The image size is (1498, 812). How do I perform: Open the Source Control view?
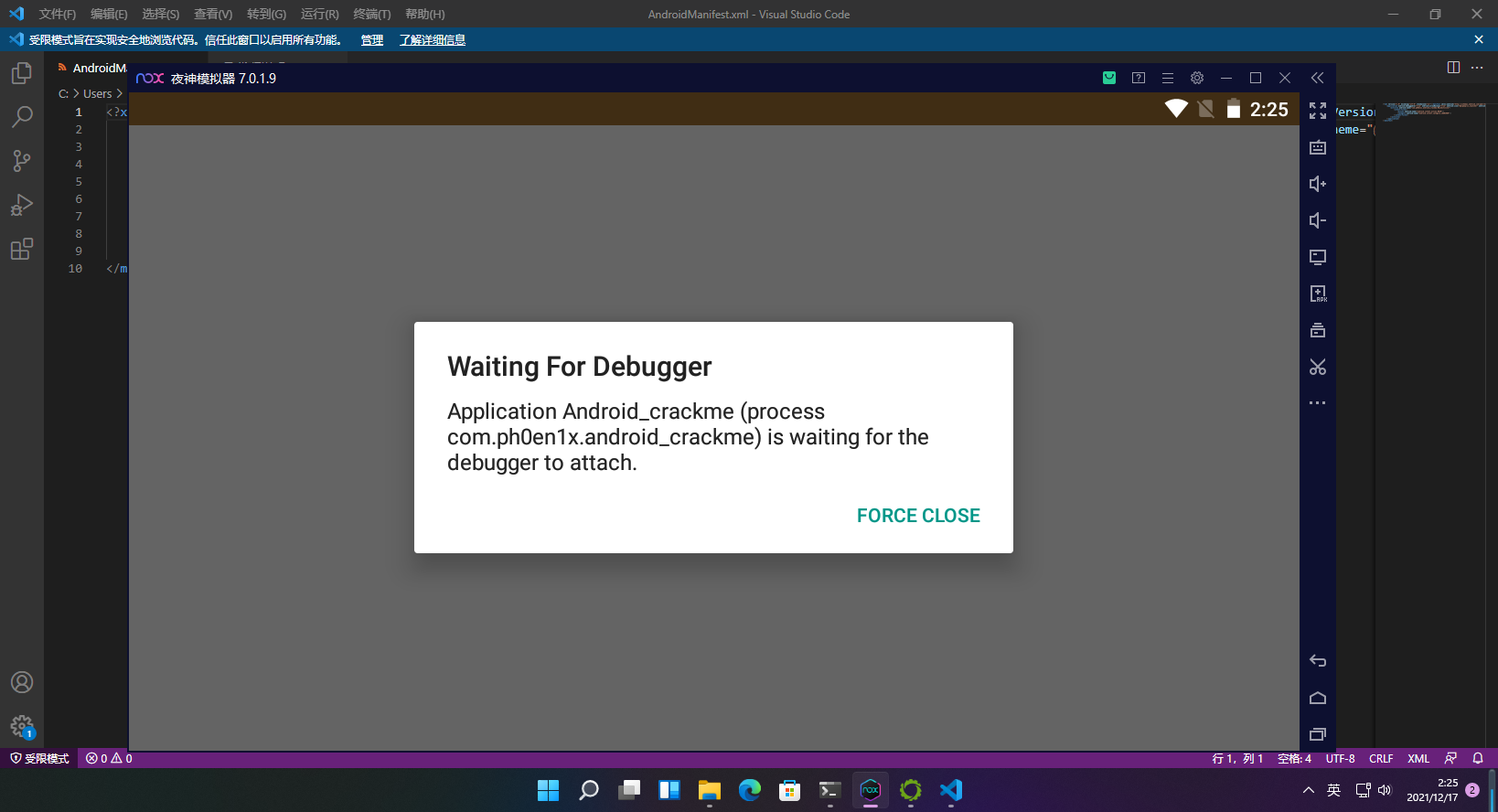(x=22, y=161)
